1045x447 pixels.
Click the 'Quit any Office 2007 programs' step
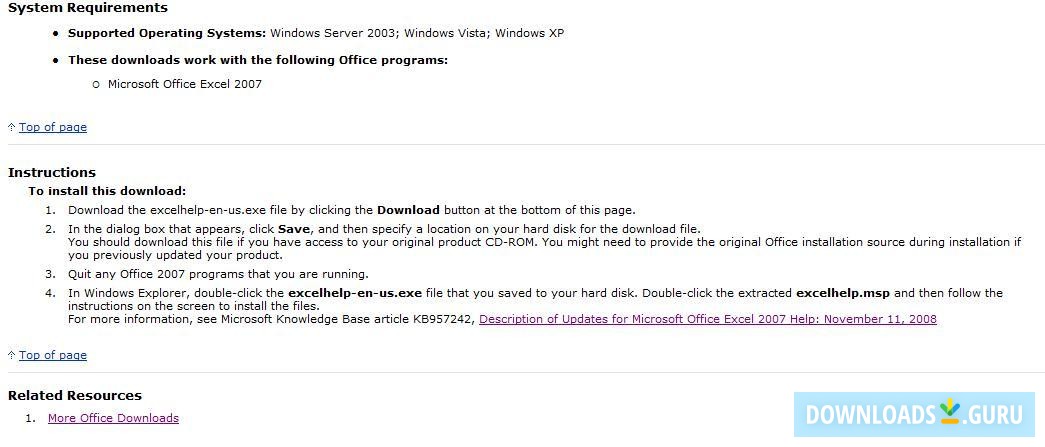pos(218,274)
